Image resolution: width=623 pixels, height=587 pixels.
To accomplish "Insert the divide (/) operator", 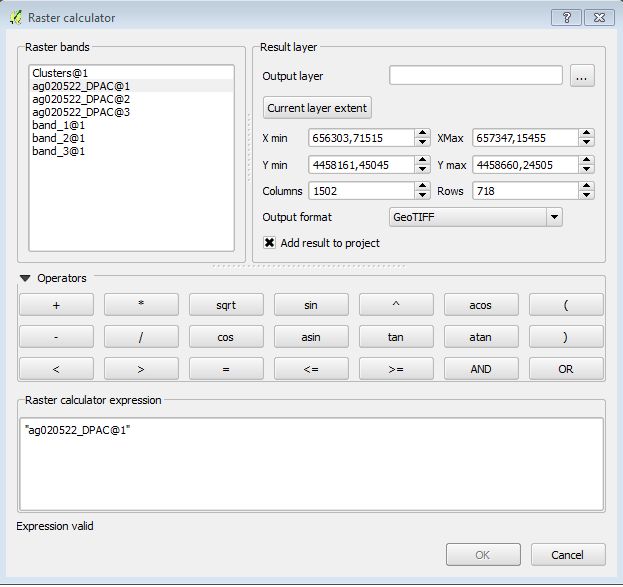I will coord(141,337).
